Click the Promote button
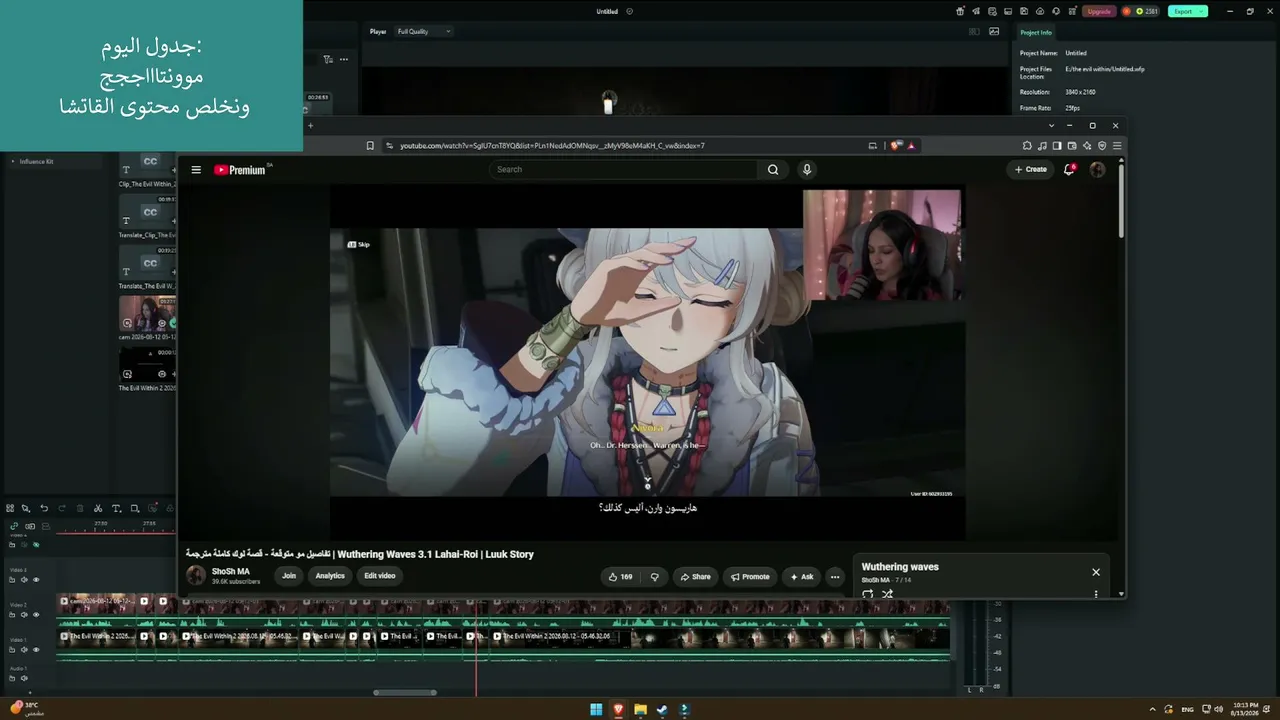 750,576
